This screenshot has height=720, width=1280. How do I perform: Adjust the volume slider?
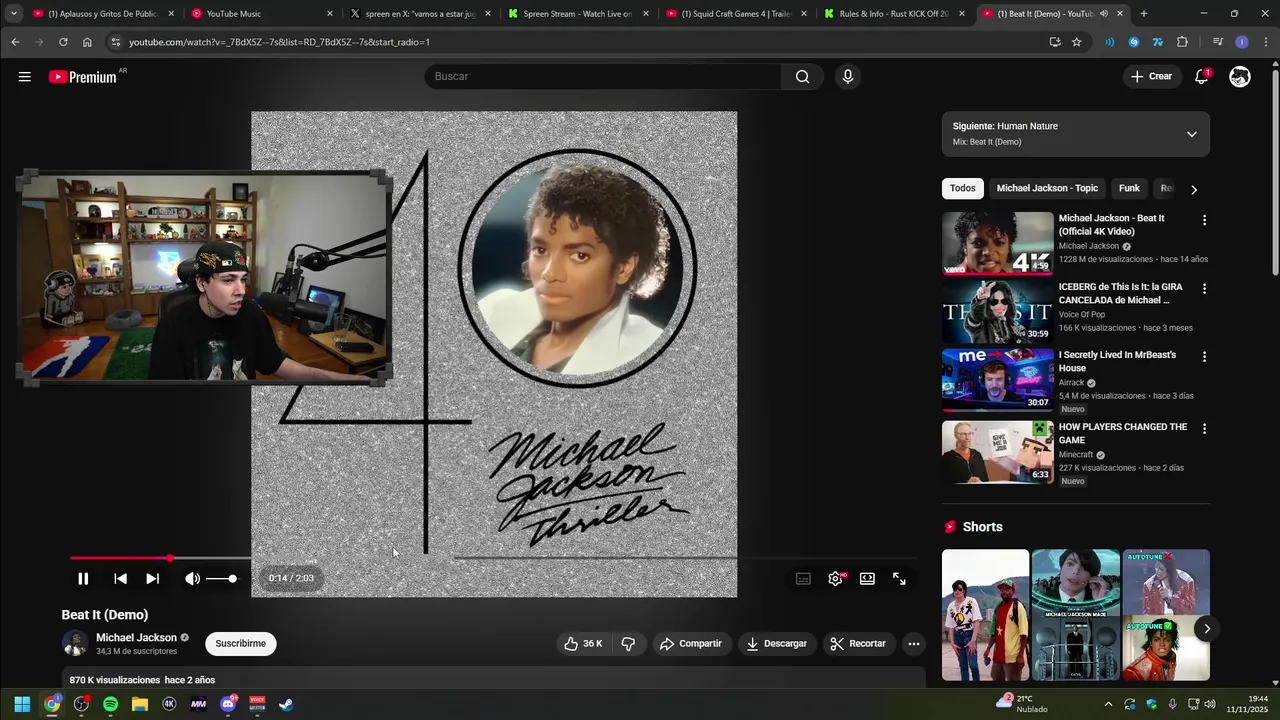pos(222,578)
